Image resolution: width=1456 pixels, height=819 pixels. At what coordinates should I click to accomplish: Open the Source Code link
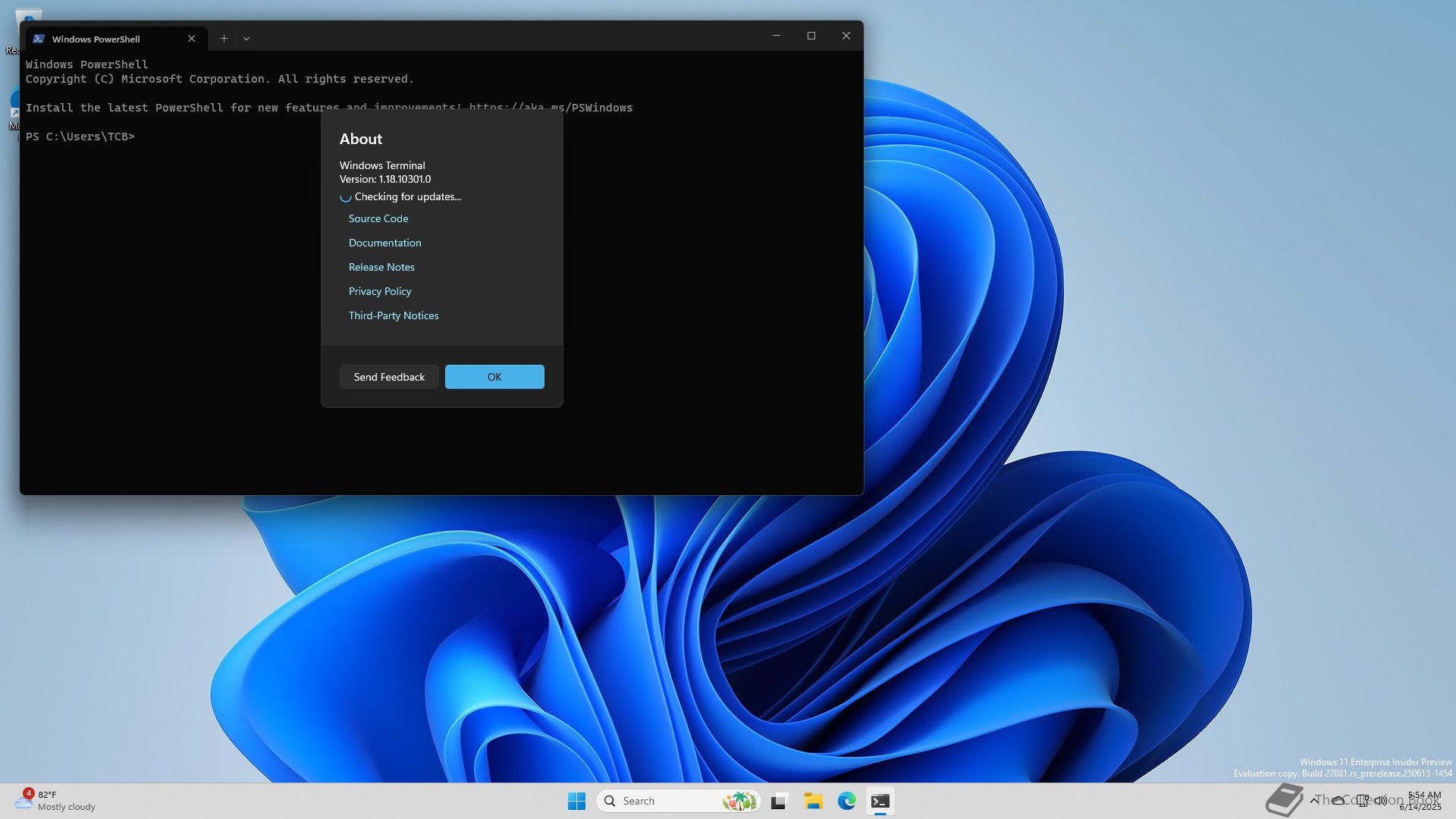(x=378, y=218)
